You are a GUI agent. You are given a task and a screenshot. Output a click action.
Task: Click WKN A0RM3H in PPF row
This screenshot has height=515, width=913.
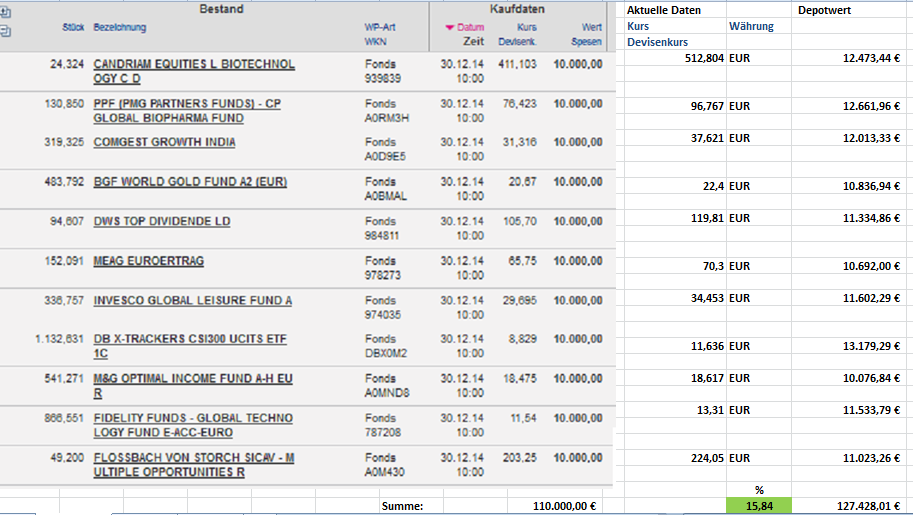pos(387,118)
